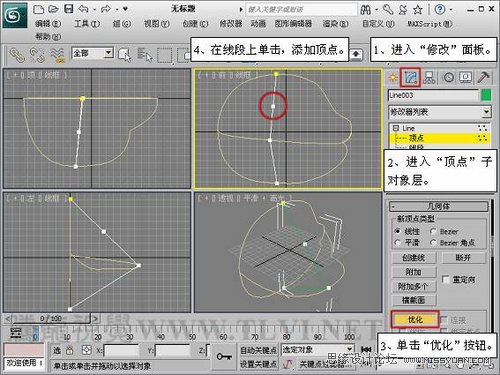Image resolution: width=500 pixels, height=375 pixels.
Task: Open the 创建(C) menu
Action: 195,24
